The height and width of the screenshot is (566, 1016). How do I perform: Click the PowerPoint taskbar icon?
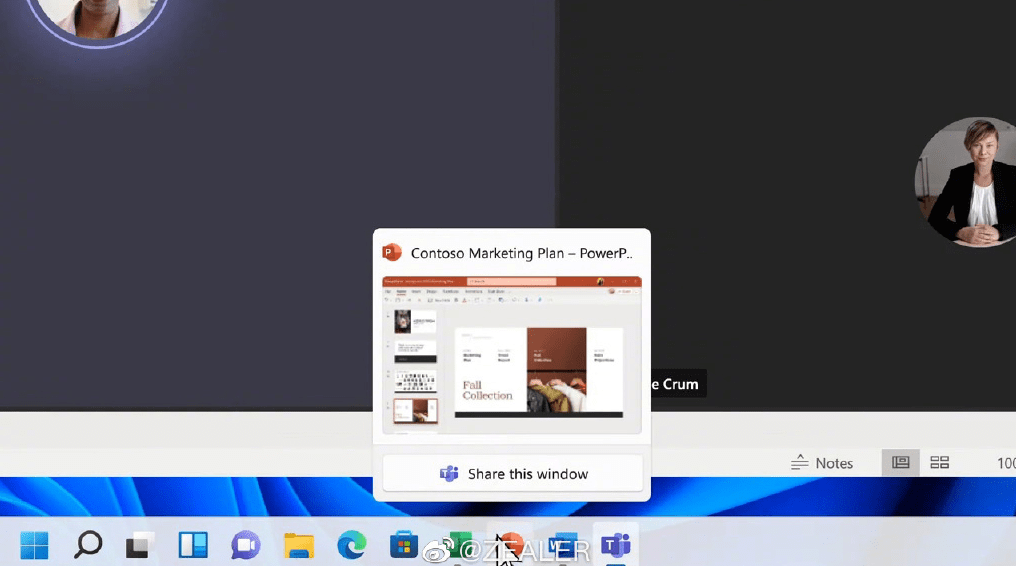511,544
